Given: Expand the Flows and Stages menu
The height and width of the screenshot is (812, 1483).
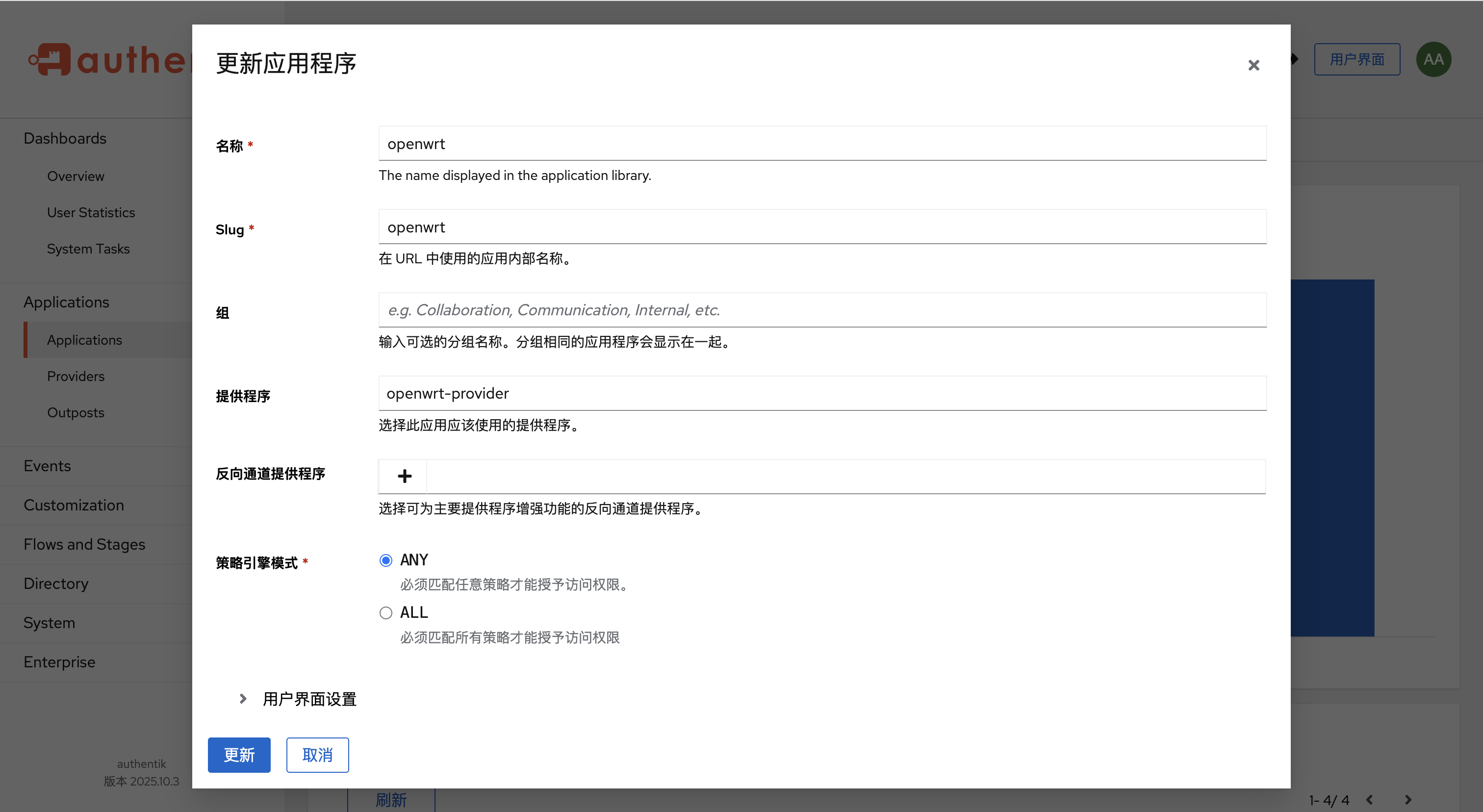Looking at the screenshot, I should tap(85, 544).
